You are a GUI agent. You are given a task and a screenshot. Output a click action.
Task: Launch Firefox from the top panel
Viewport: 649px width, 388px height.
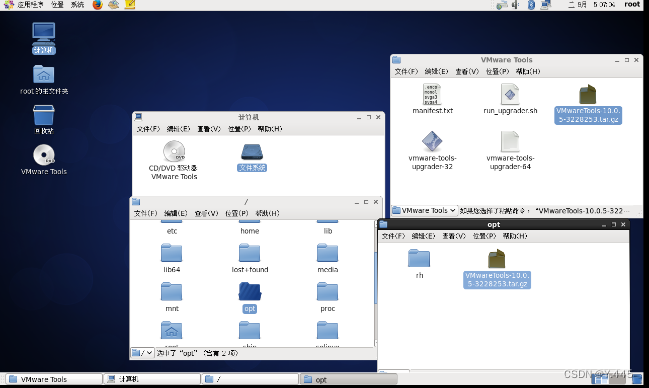point(98,5)
